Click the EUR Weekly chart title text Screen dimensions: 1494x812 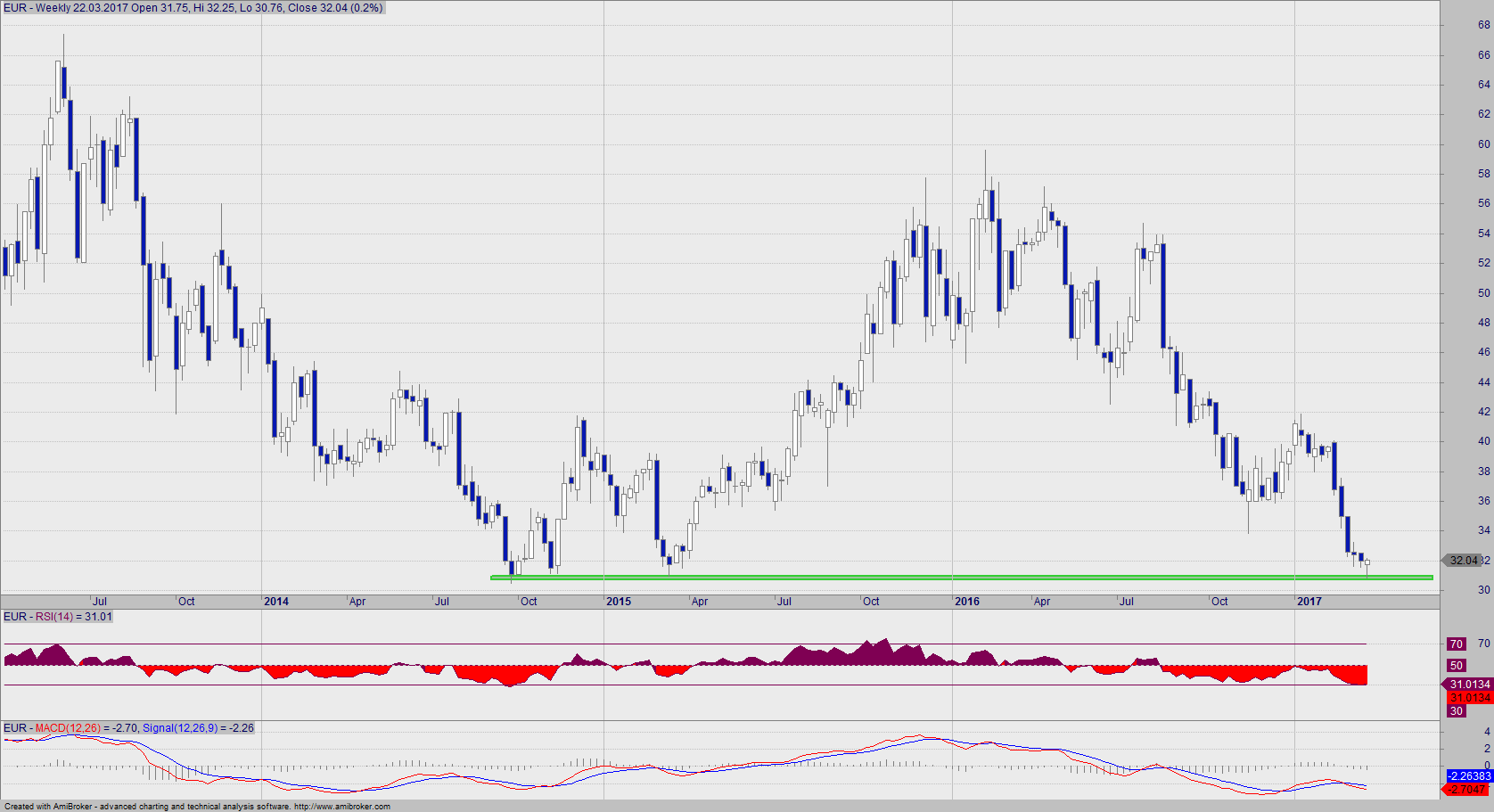point(193,8)
